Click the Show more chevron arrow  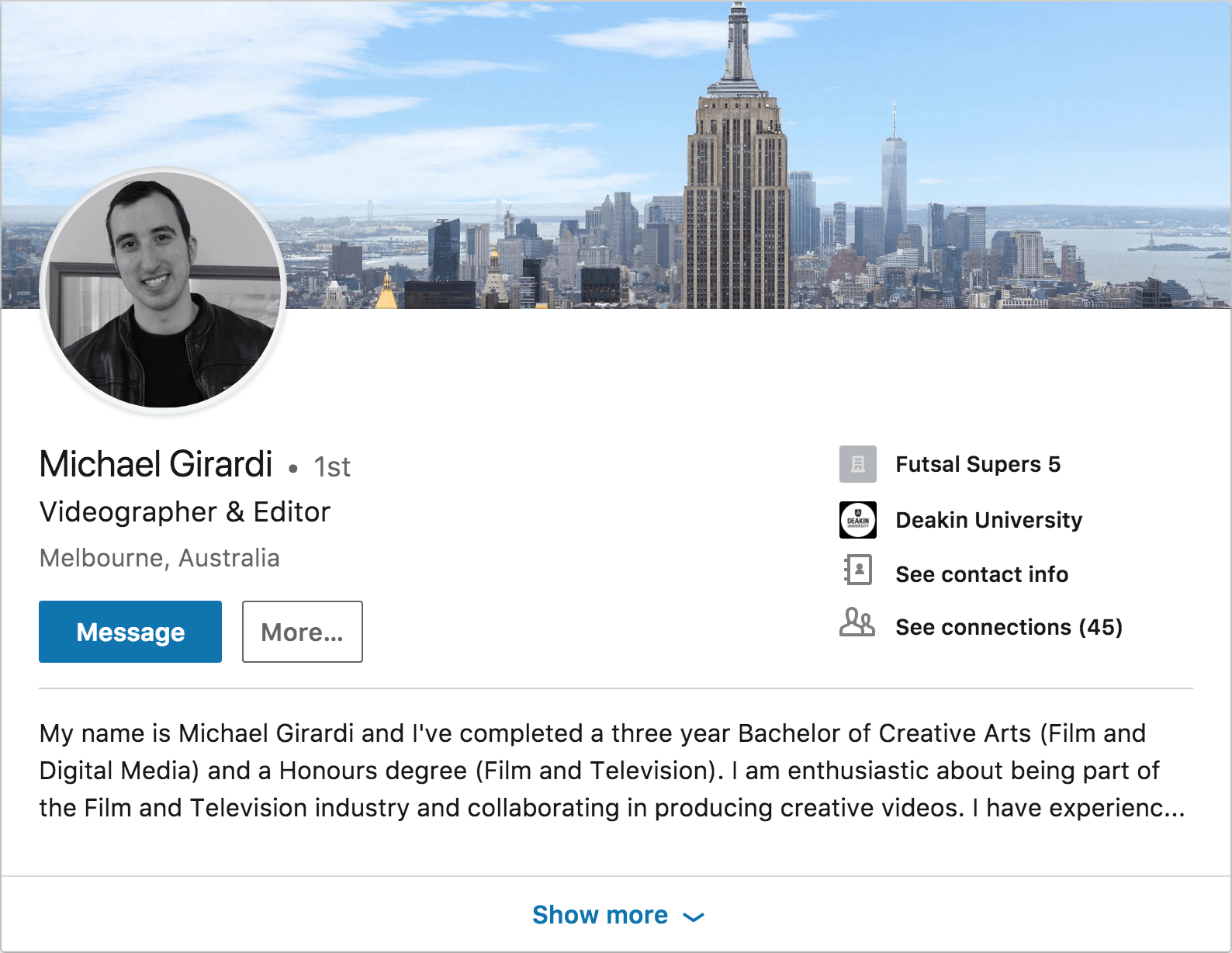694,917
